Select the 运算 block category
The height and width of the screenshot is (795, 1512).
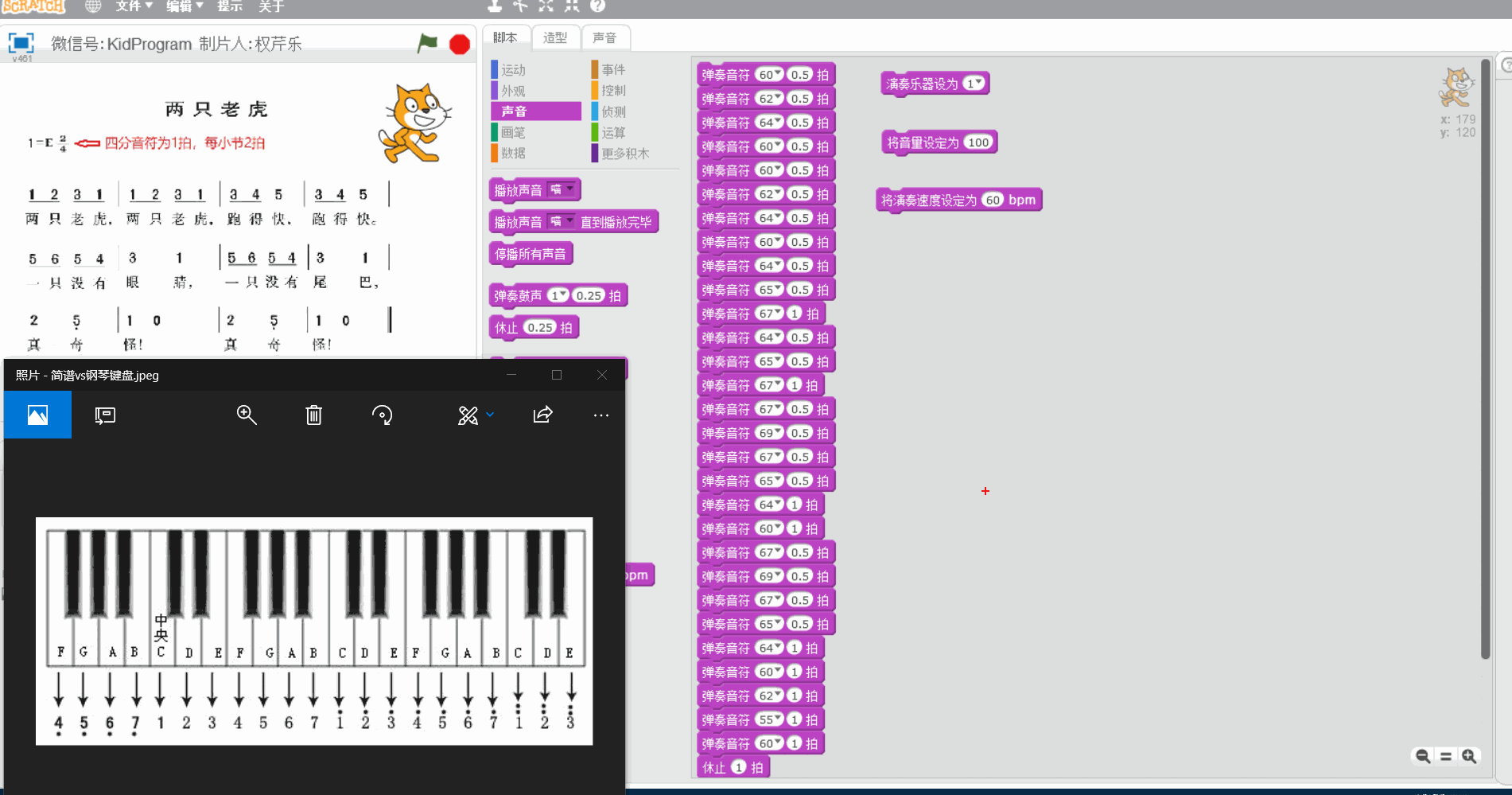pos(613,132)
